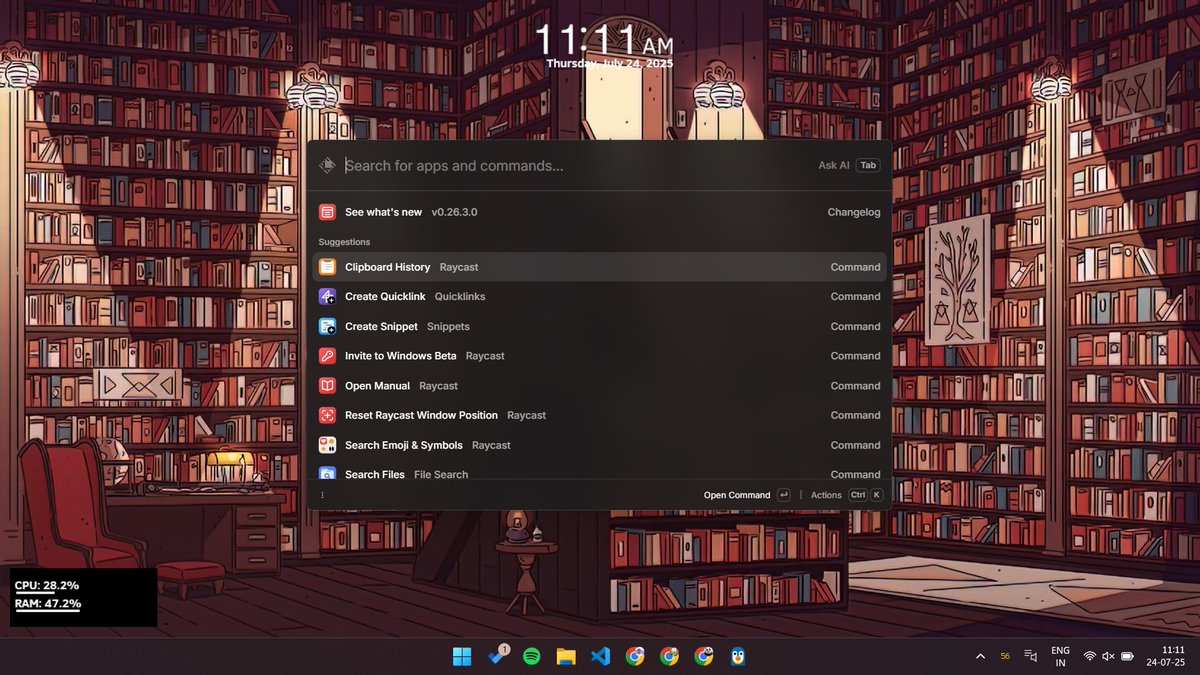Open File Explorer from the taskbar
1200x675 pixels.
[566, 656]
